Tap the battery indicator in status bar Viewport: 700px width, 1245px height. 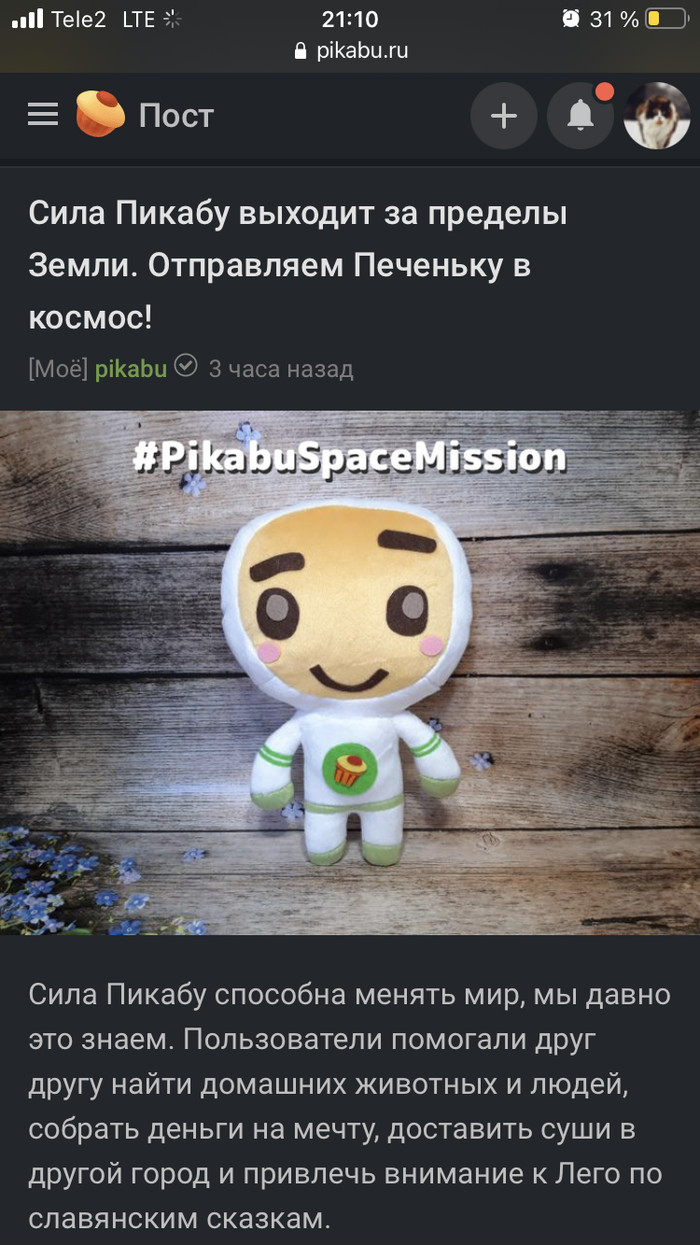coord(666,19)
